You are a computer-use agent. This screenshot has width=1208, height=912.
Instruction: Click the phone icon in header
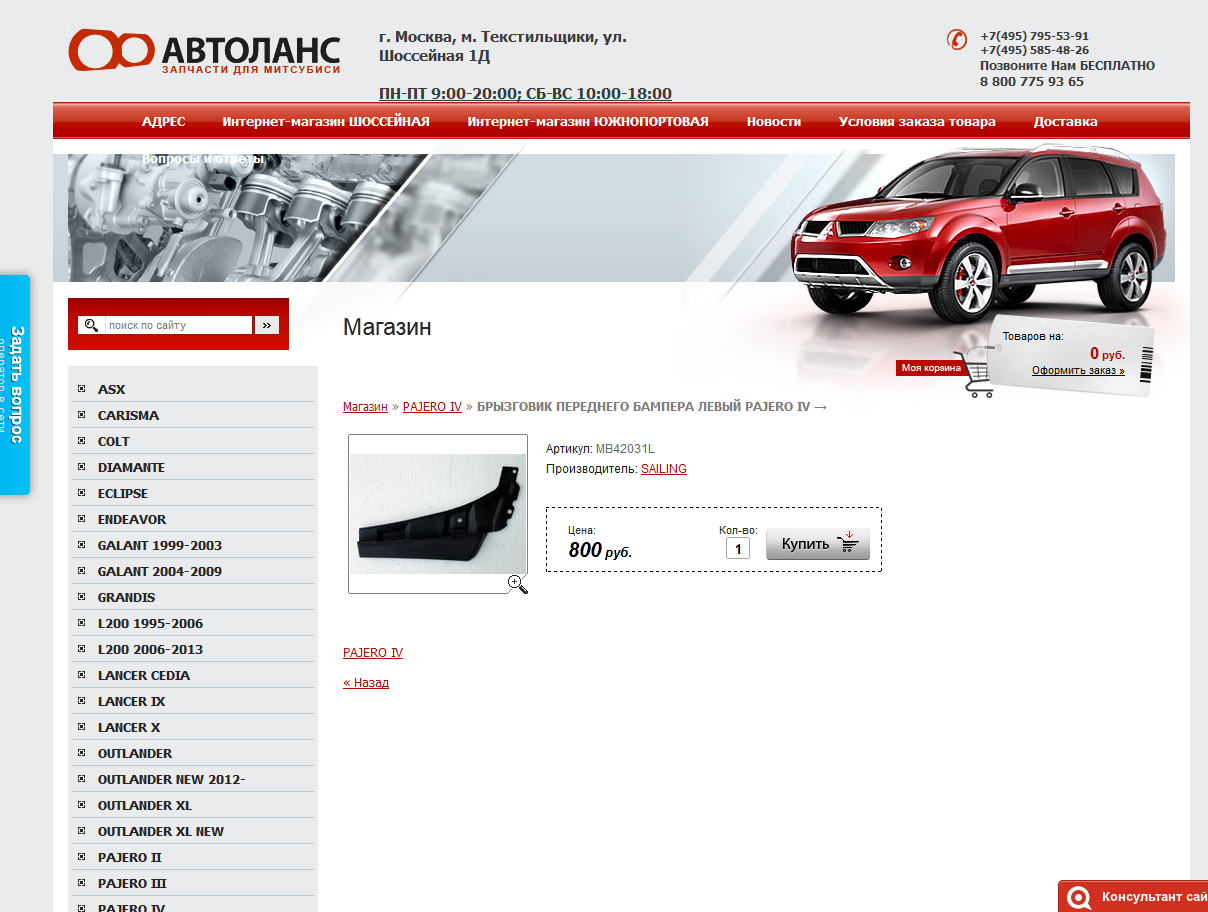(x=956, y=39)
